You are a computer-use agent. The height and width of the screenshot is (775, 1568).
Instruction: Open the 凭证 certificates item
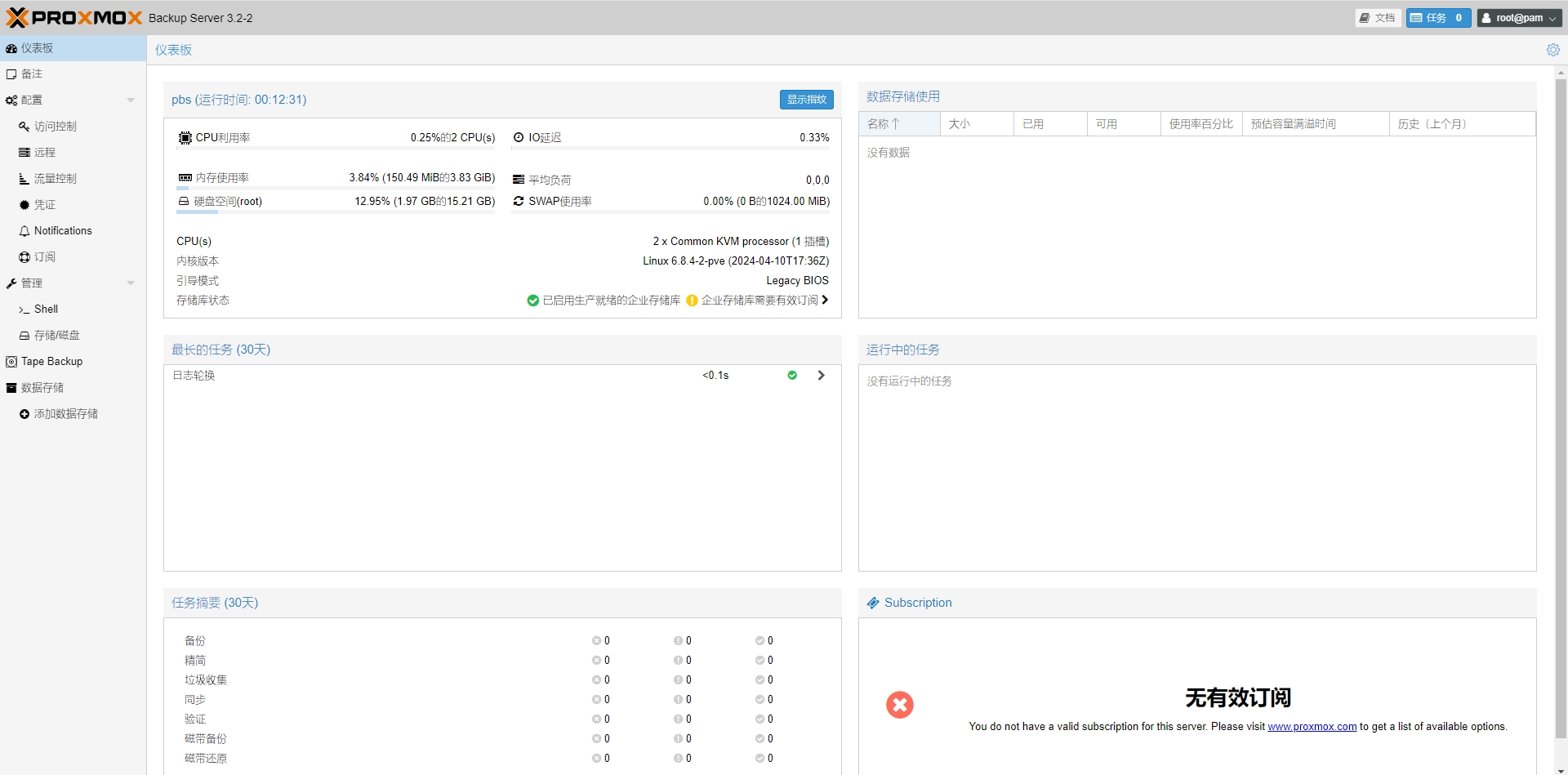[44, 205]
